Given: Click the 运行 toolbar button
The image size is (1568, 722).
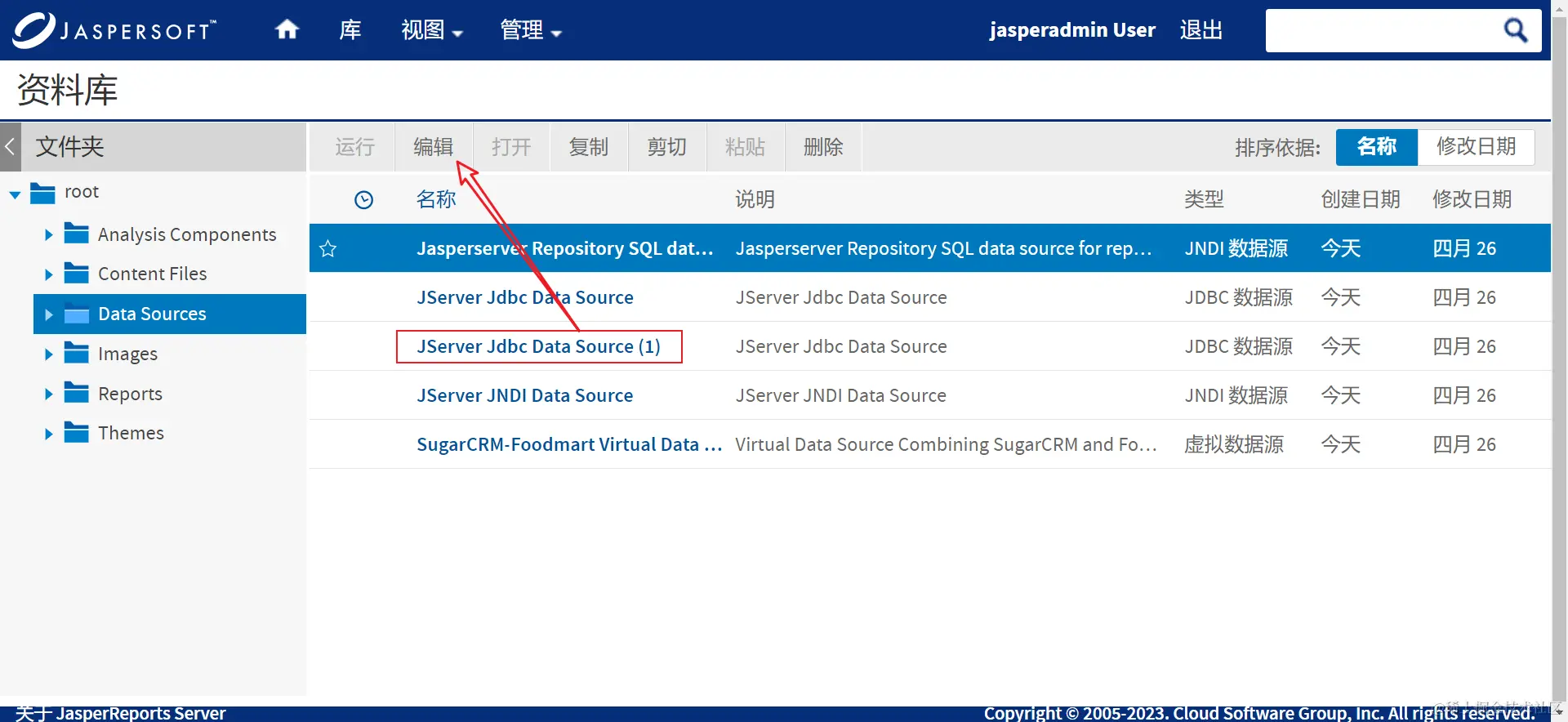Looking at the screenshot, I should [354, 147].
